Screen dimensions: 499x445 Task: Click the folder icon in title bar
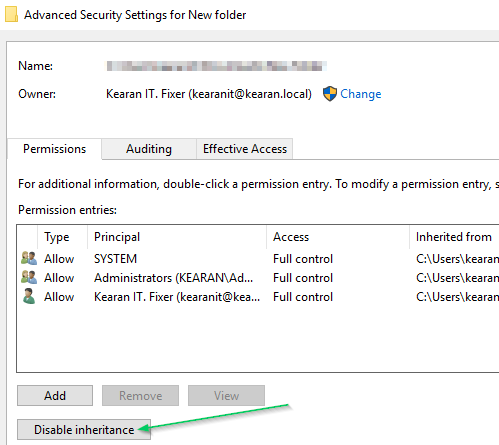pyautogui.click(x=11, y=15)
